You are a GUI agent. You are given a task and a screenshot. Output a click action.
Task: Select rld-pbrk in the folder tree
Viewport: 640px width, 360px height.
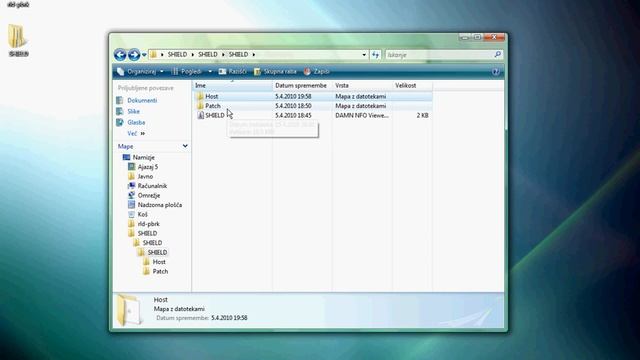tap(149, 224)
